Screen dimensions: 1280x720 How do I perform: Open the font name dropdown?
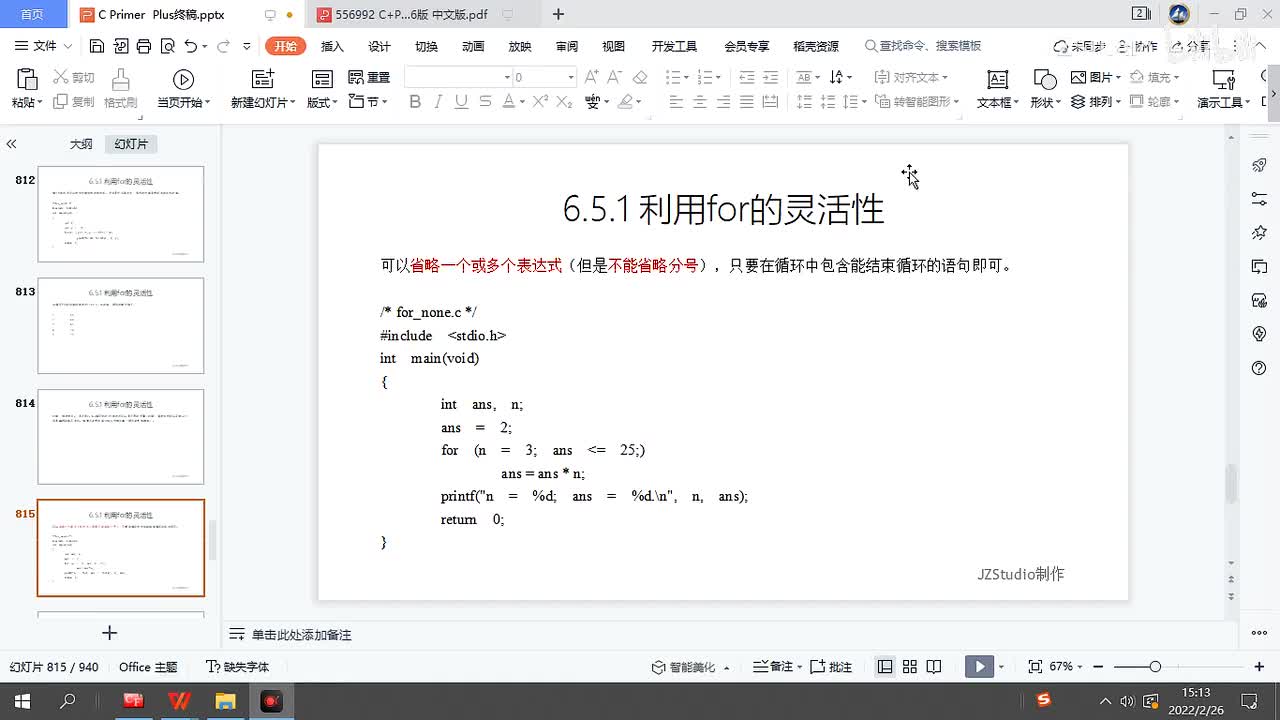(x=507, y=77)
